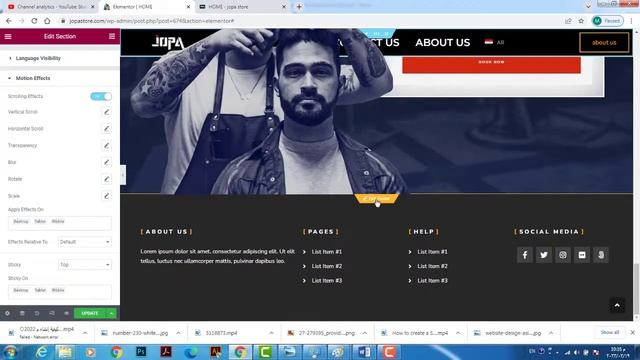This screenshot has height=360, width=640.
Task: Open the Update save options arrow
Action: pos(111,313)
